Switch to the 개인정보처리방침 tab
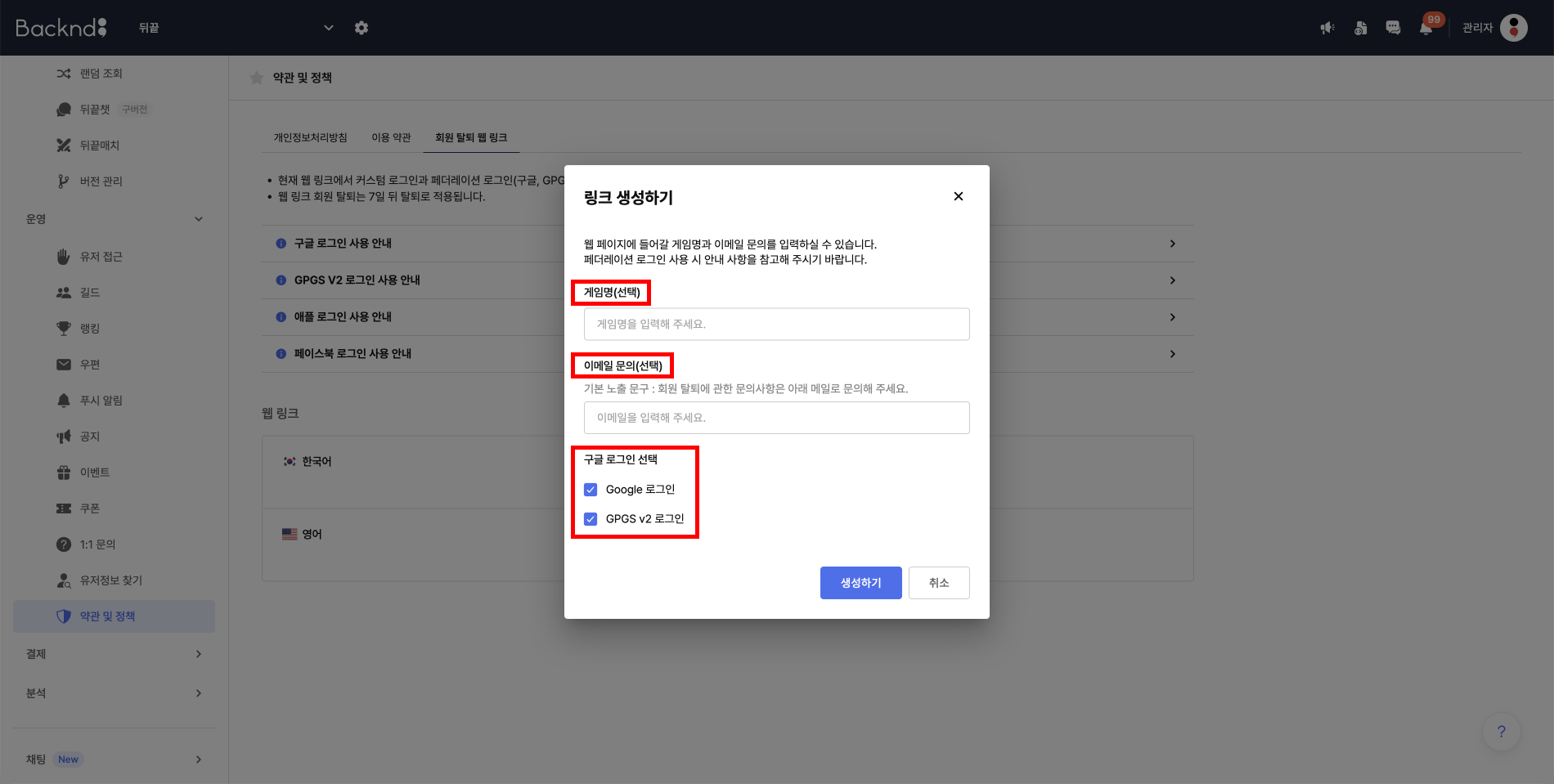This screenshot has width=1554, height=784. pyautogui.click(x=310, y=137)
